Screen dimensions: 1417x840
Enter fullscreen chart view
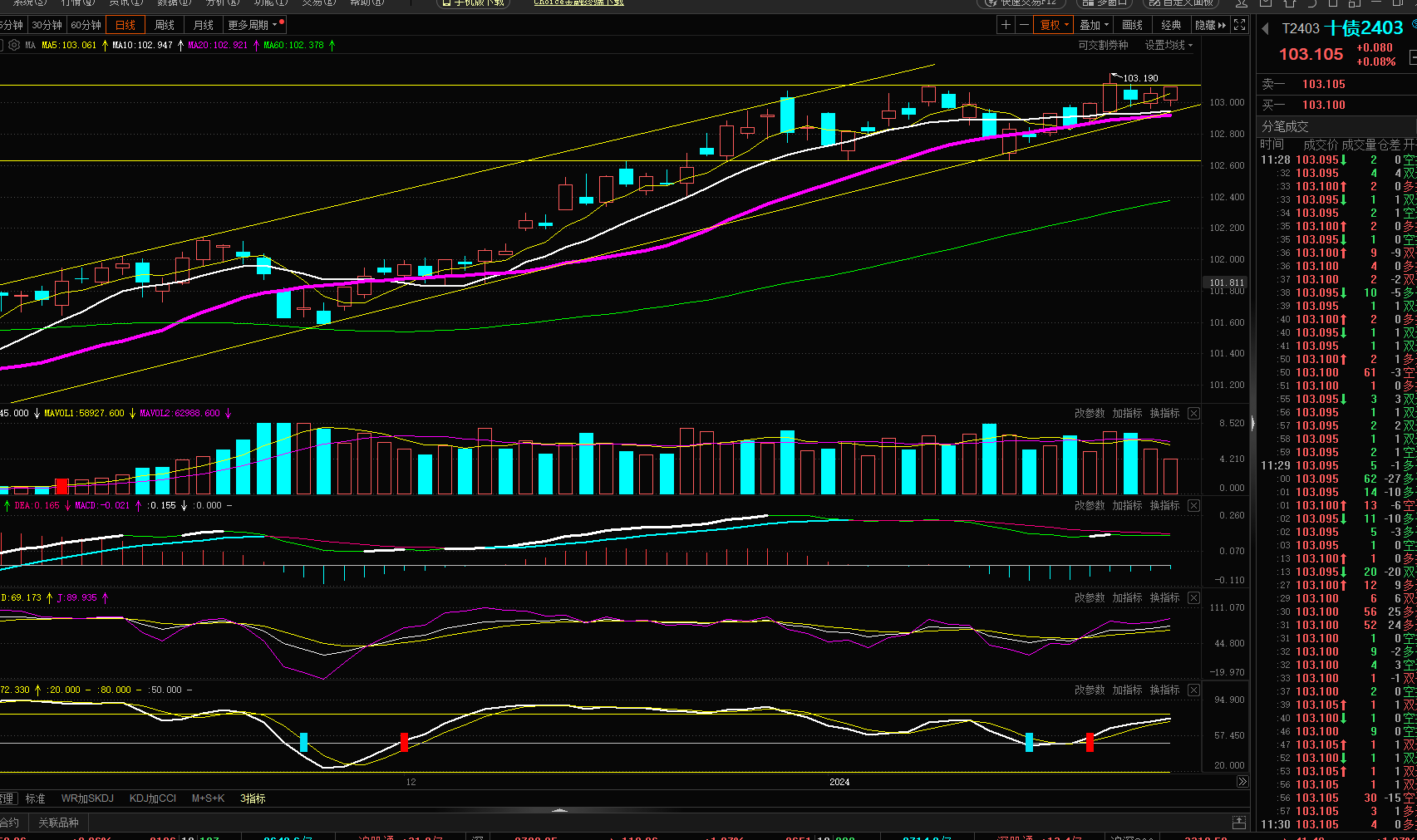click(x=1239, y=25)
